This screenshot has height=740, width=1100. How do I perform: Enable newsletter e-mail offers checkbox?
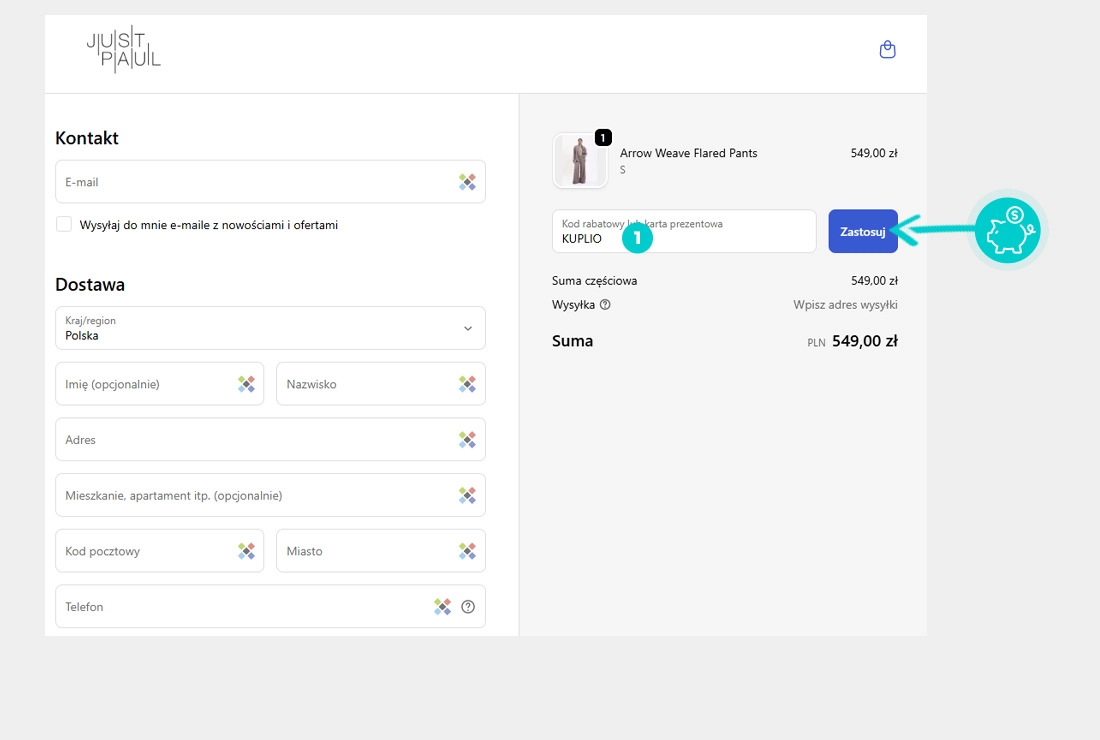(64, 225)
